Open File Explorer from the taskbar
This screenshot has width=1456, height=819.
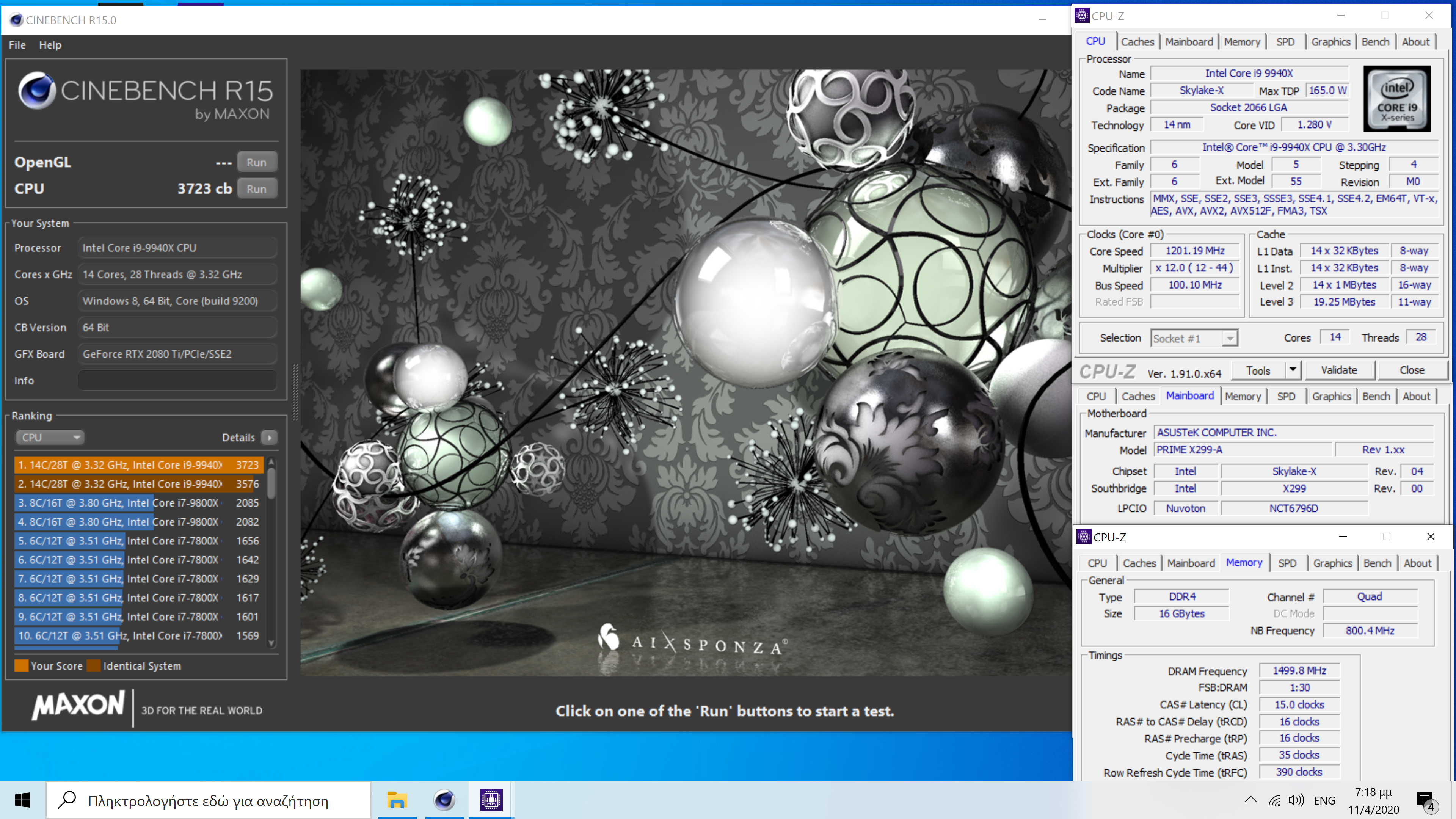(397, 800)
